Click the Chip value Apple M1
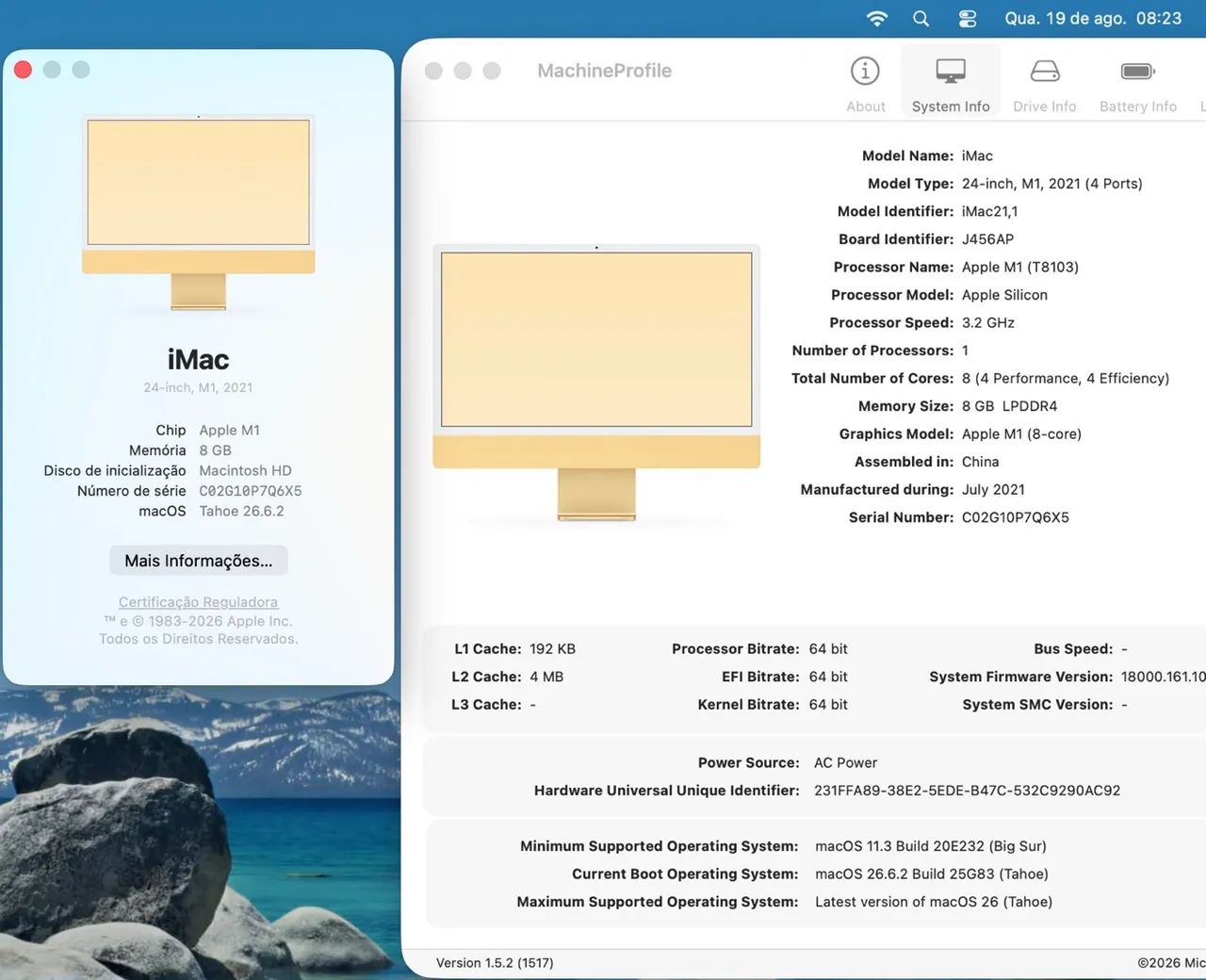 pyautogui.click(x=229, y=430)
